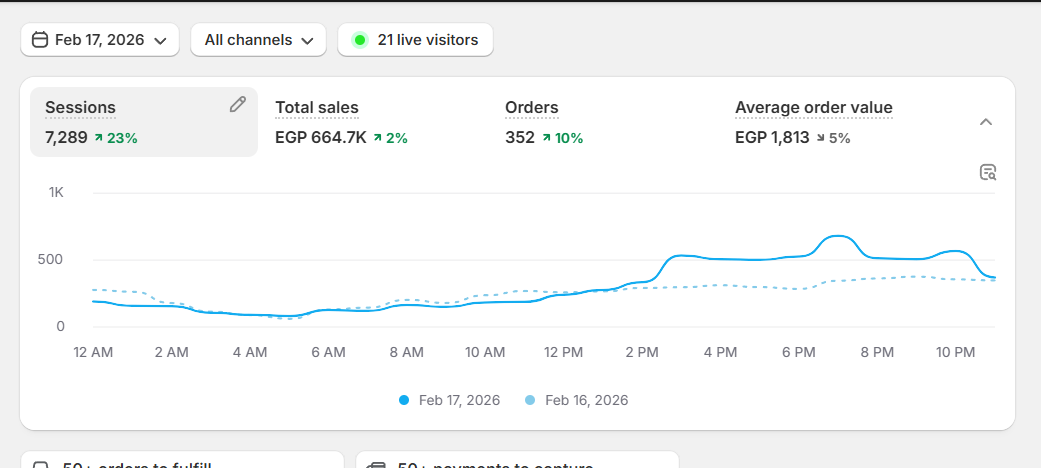This screenshot has width=1041, height=468.
Task: Click the green live visitors indicator dot
Action: click(360, 40)
